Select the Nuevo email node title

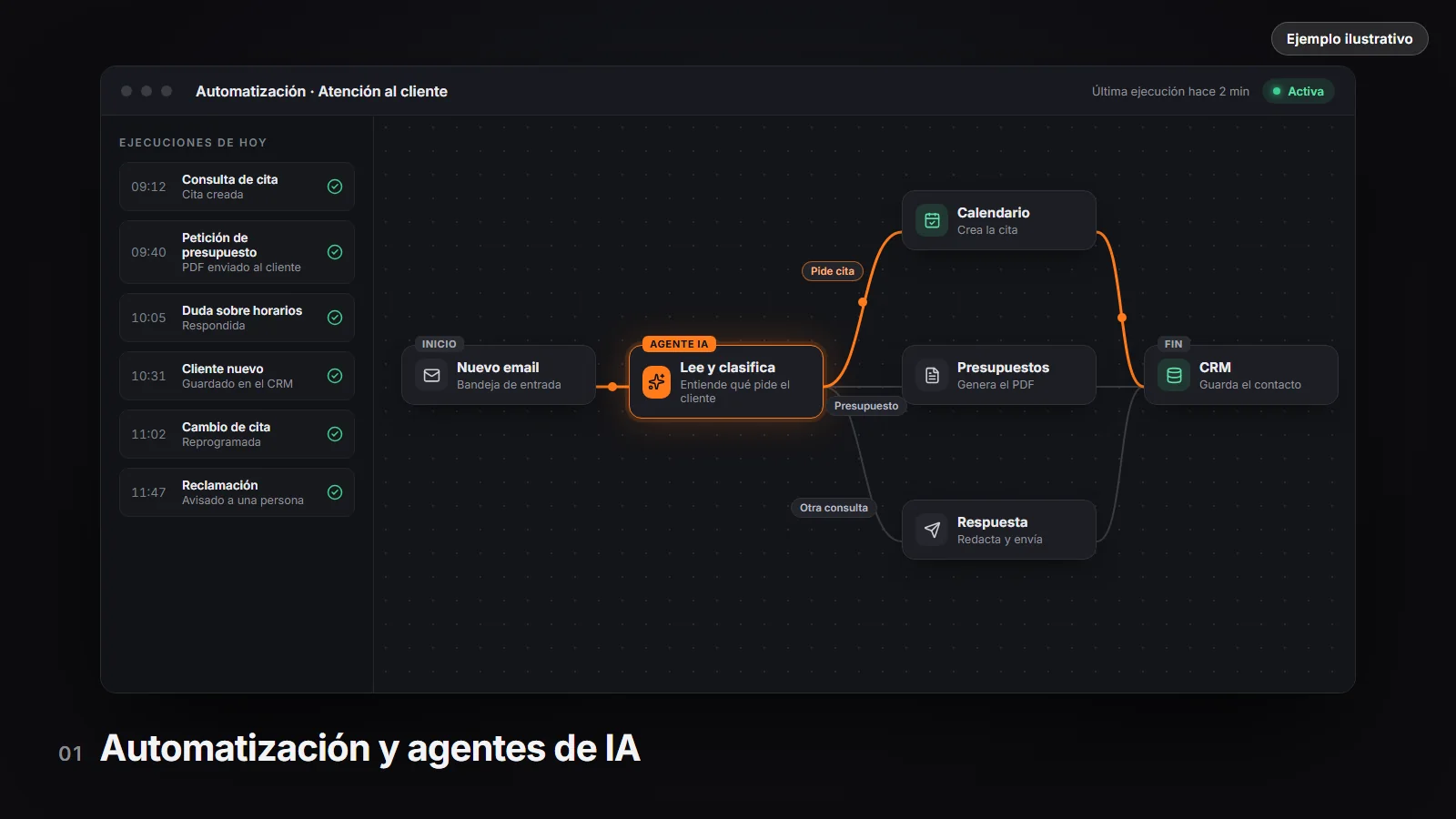[498, 368]
